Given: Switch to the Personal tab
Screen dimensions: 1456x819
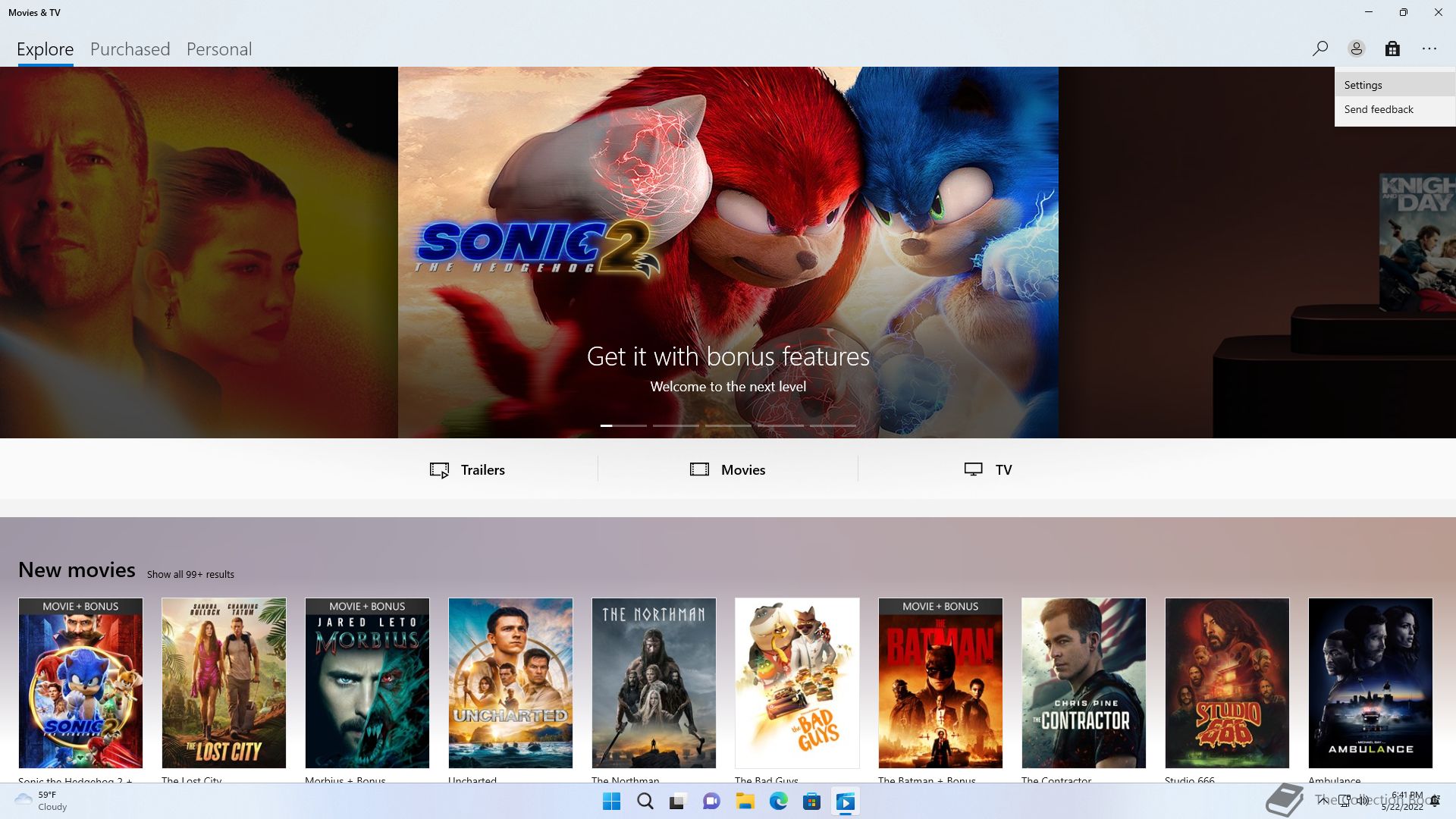Looking at the screenshot, I should (x=218, y=49).
